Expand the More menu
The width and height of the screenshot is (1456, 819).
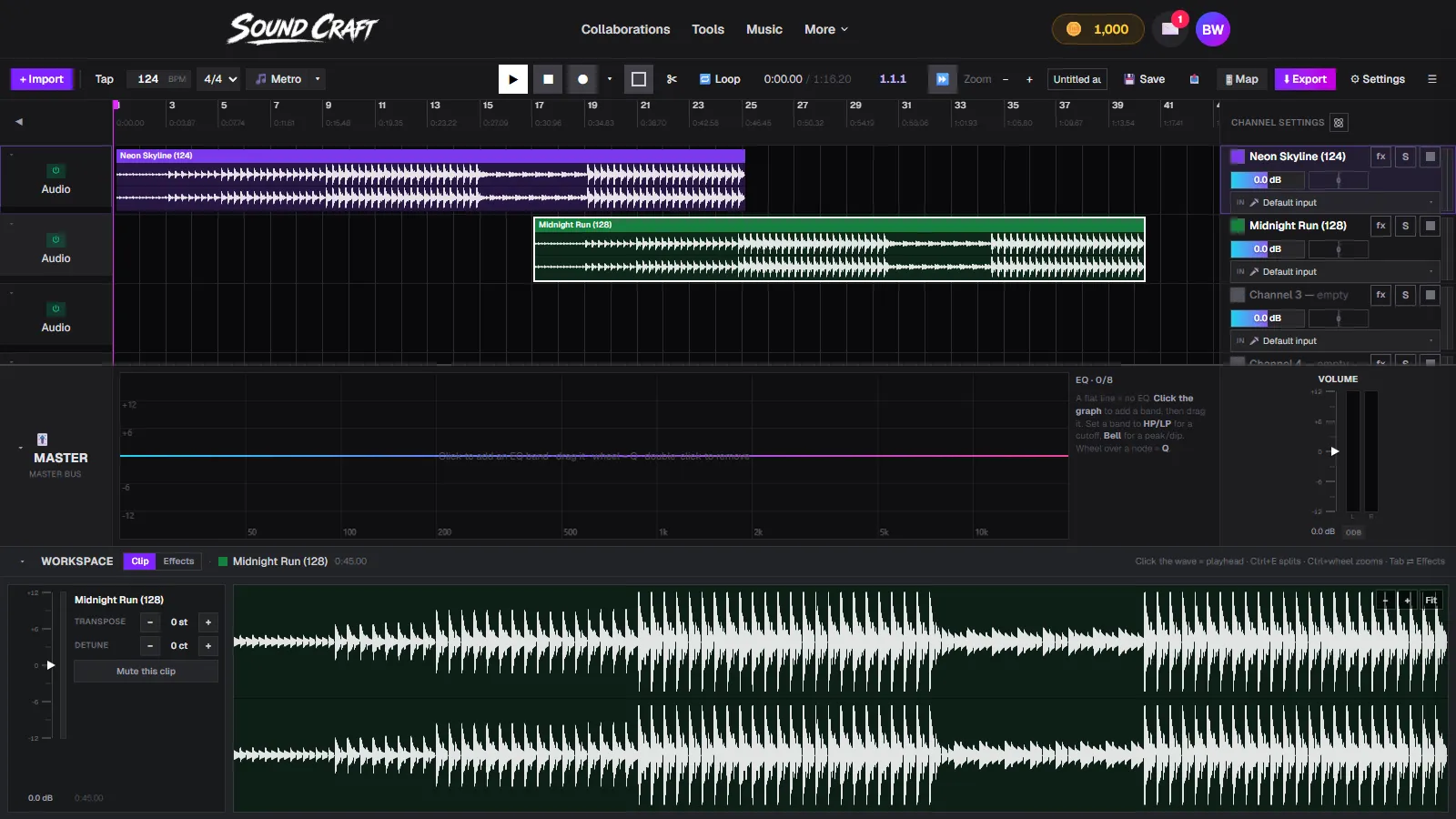pyautogui.click(x=826, y=29)
